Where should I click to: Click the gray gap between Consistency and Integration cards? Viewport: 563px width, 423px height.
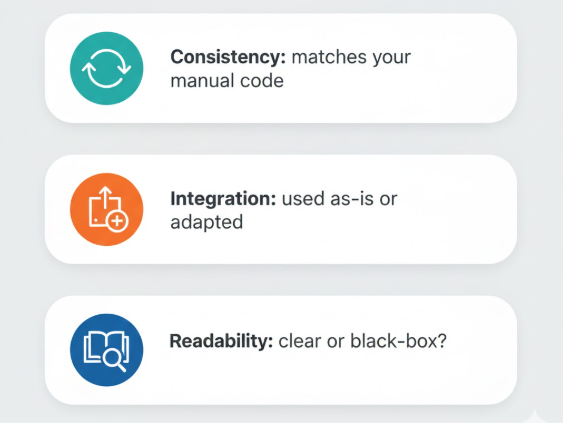tap(281, 139)
